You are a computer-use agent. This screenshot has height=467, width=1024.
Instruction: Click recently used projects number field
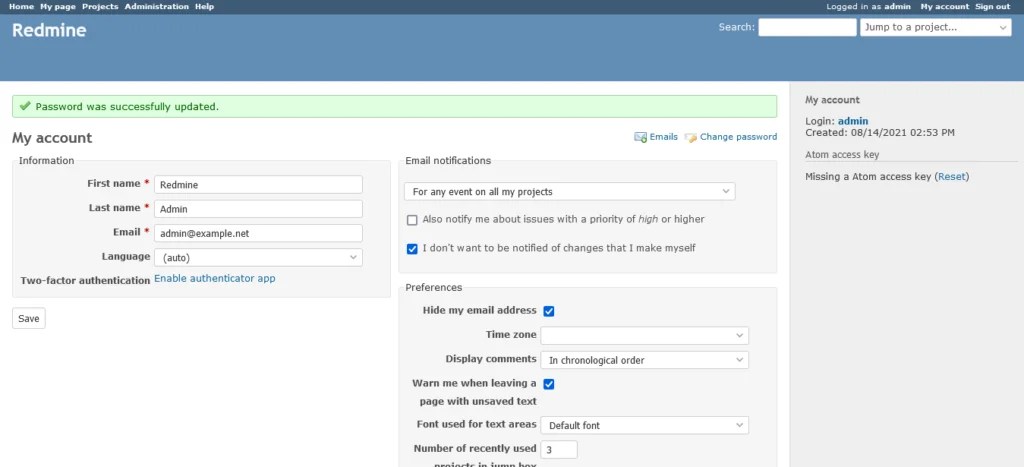[x=559, y=449]
